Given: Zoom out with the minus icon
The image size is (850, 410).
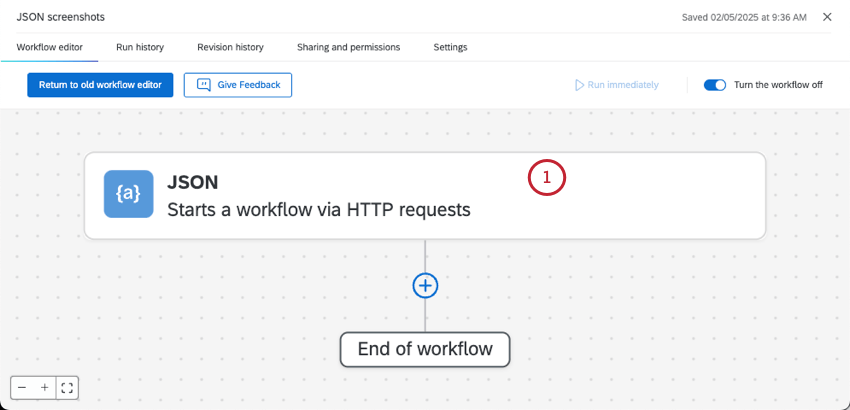Looking at the screenshot, I should (x=22, y=387).
